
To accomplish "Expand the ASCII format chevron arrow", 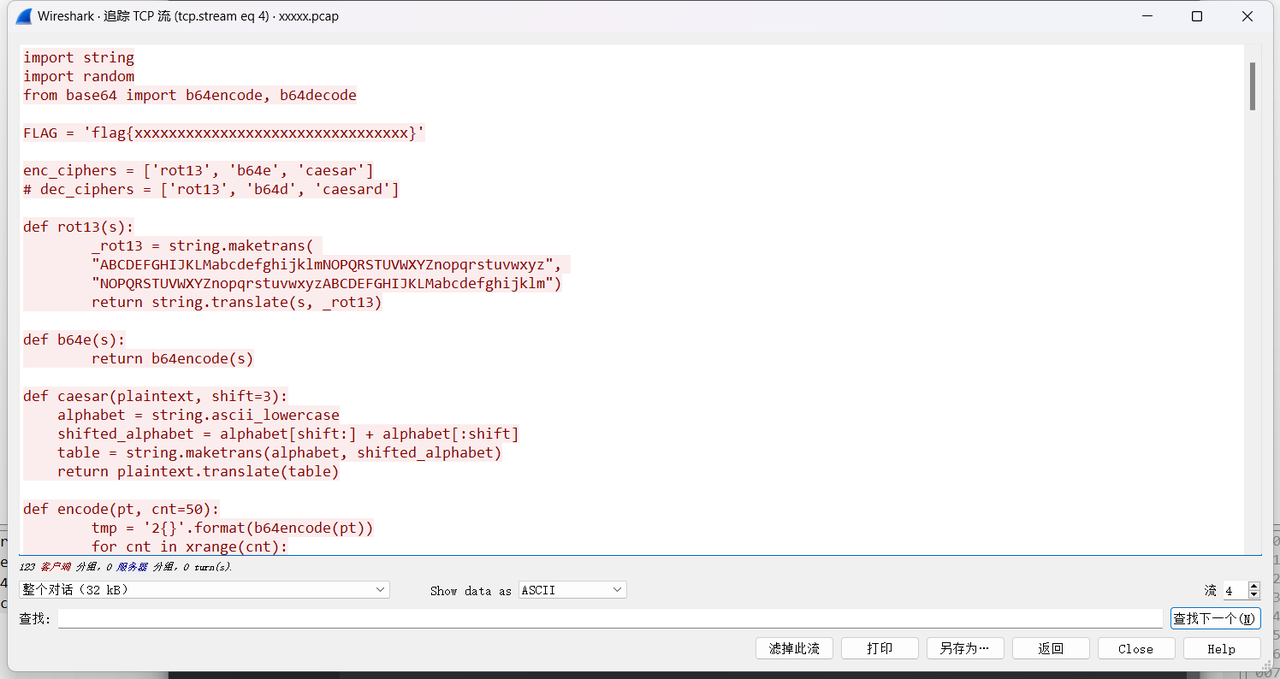I will 617,589.
